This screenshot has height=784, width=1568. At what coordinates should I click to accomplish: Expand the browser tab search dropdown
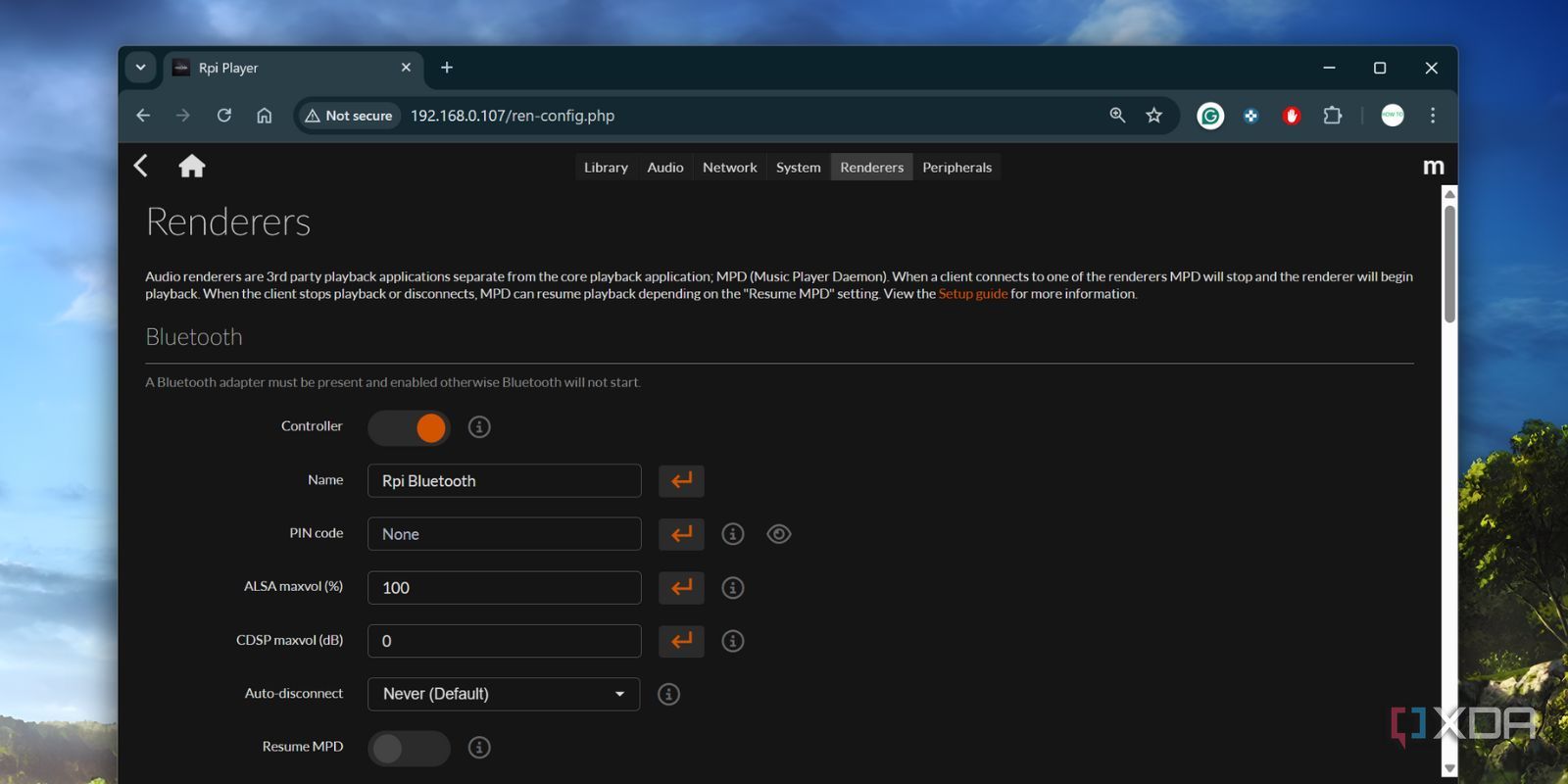(x=140, y=68)
